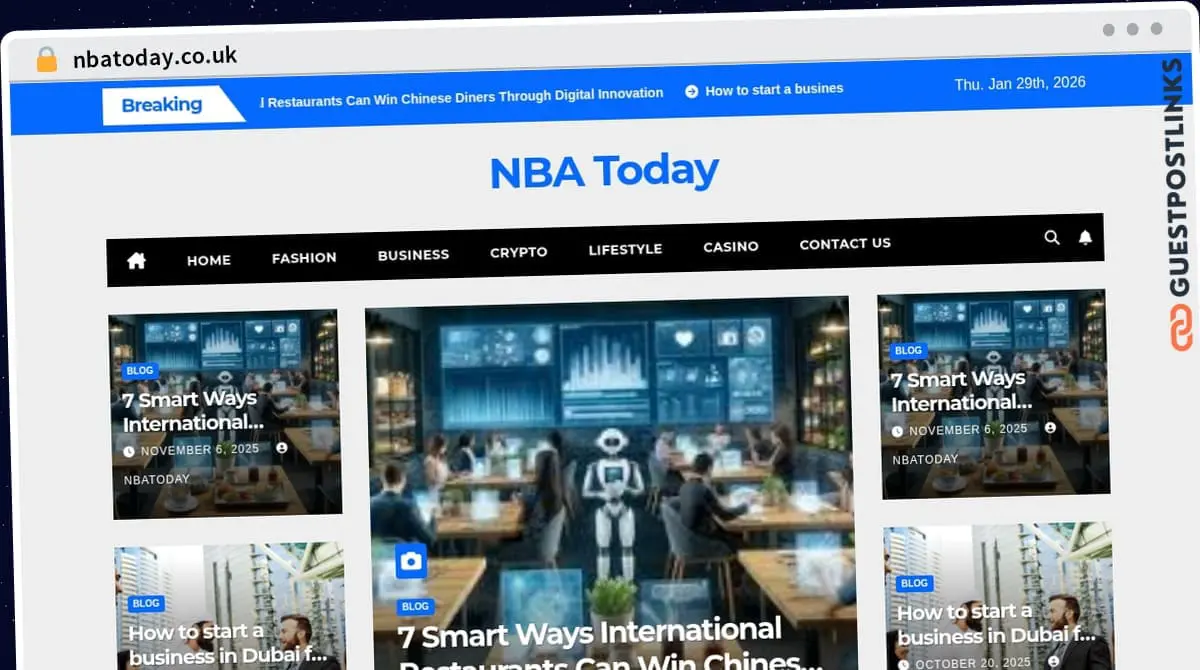Screen dimensions: 1200x670
Task: Click the BLOG badge on the featured image
Action: tap(415, 606)
